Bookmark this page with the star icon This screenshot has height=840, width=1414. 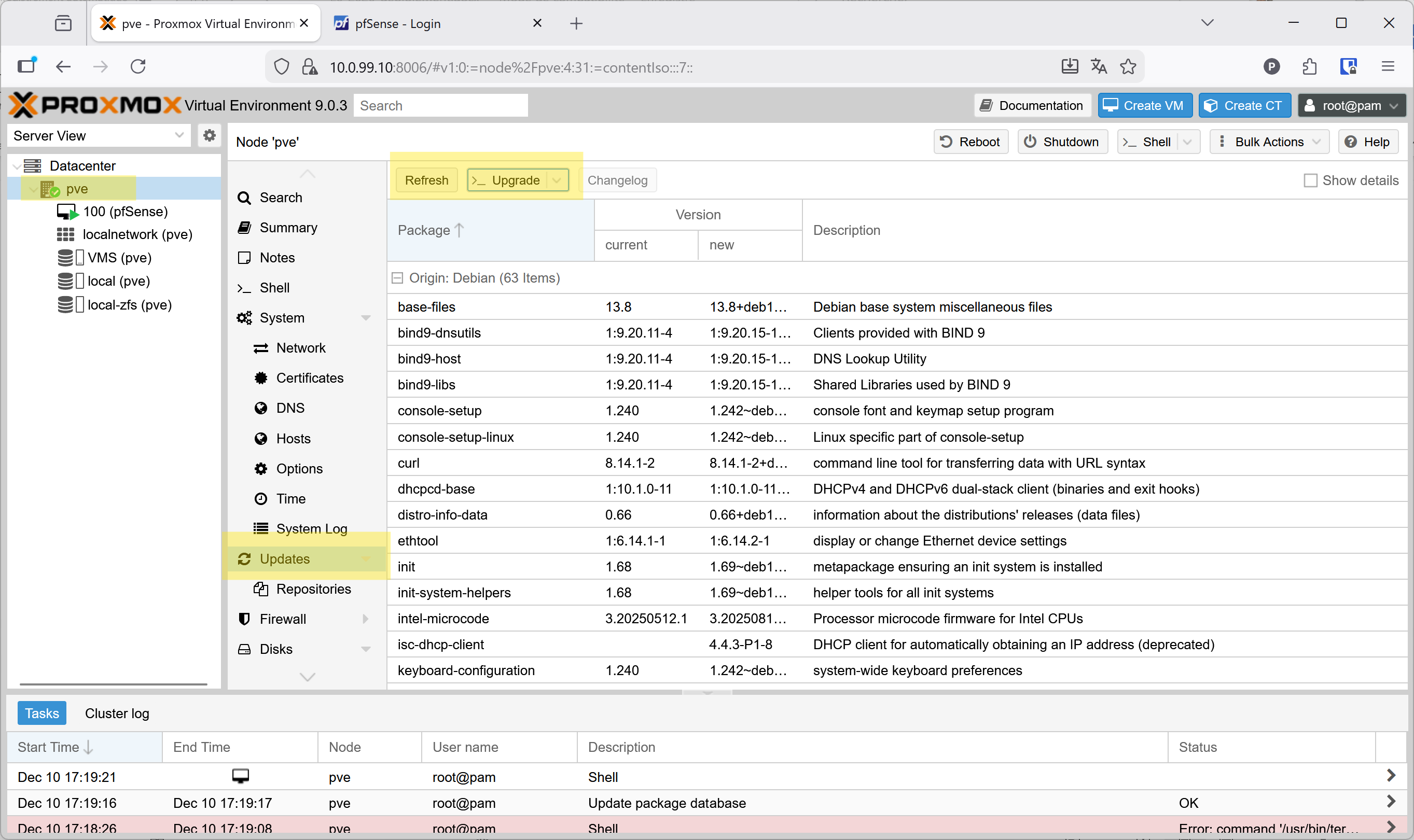(x=1128, y=67)
